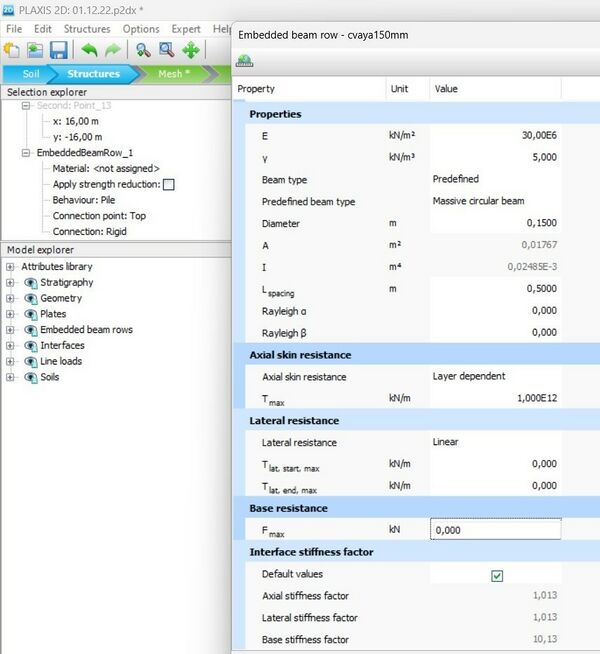
Task: Expand the Attributes library node
Action: click(x=10, y=267)
